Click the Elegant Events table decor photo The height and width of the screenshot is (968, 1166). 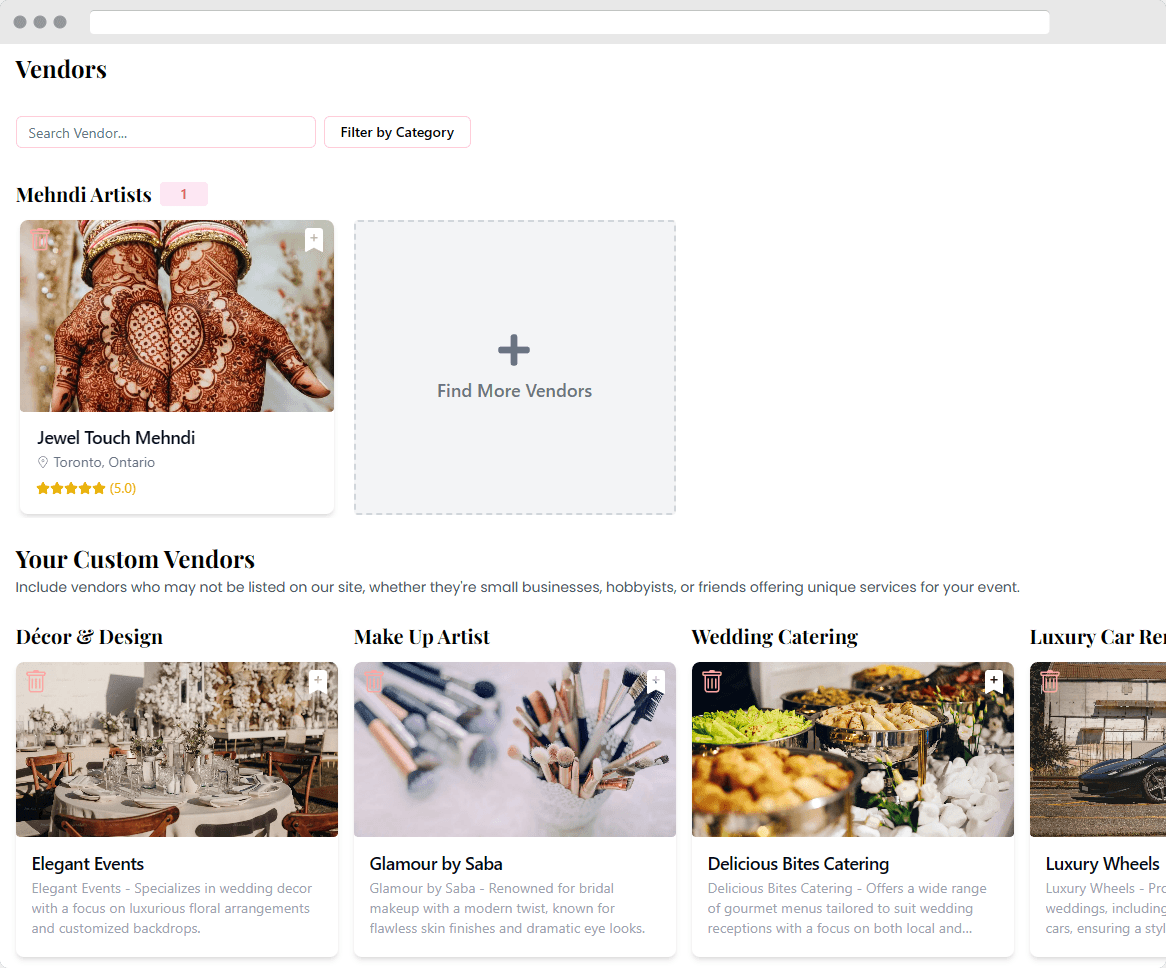pos(177,749)
